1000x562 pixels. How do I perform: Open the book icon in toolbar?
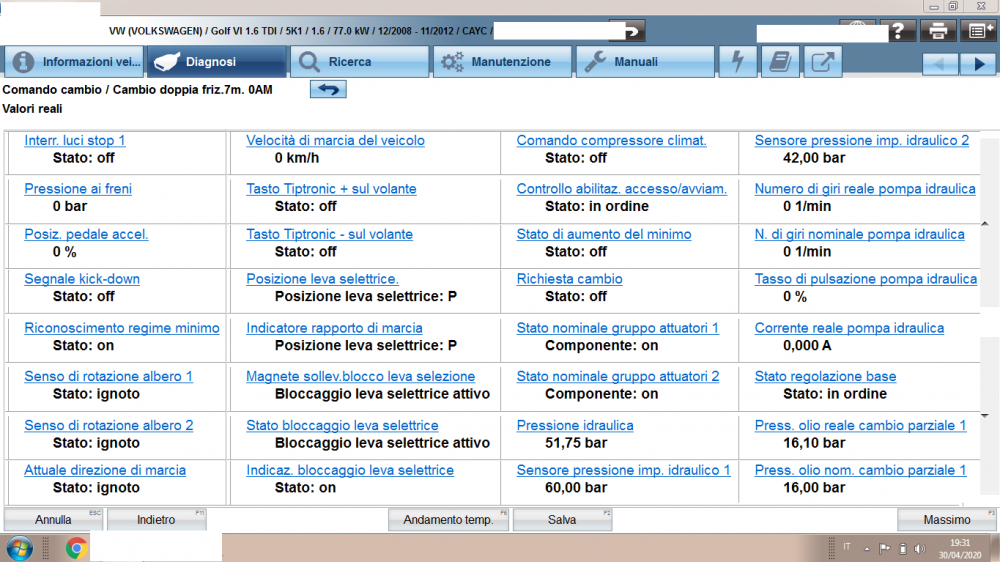pos(779,62)
